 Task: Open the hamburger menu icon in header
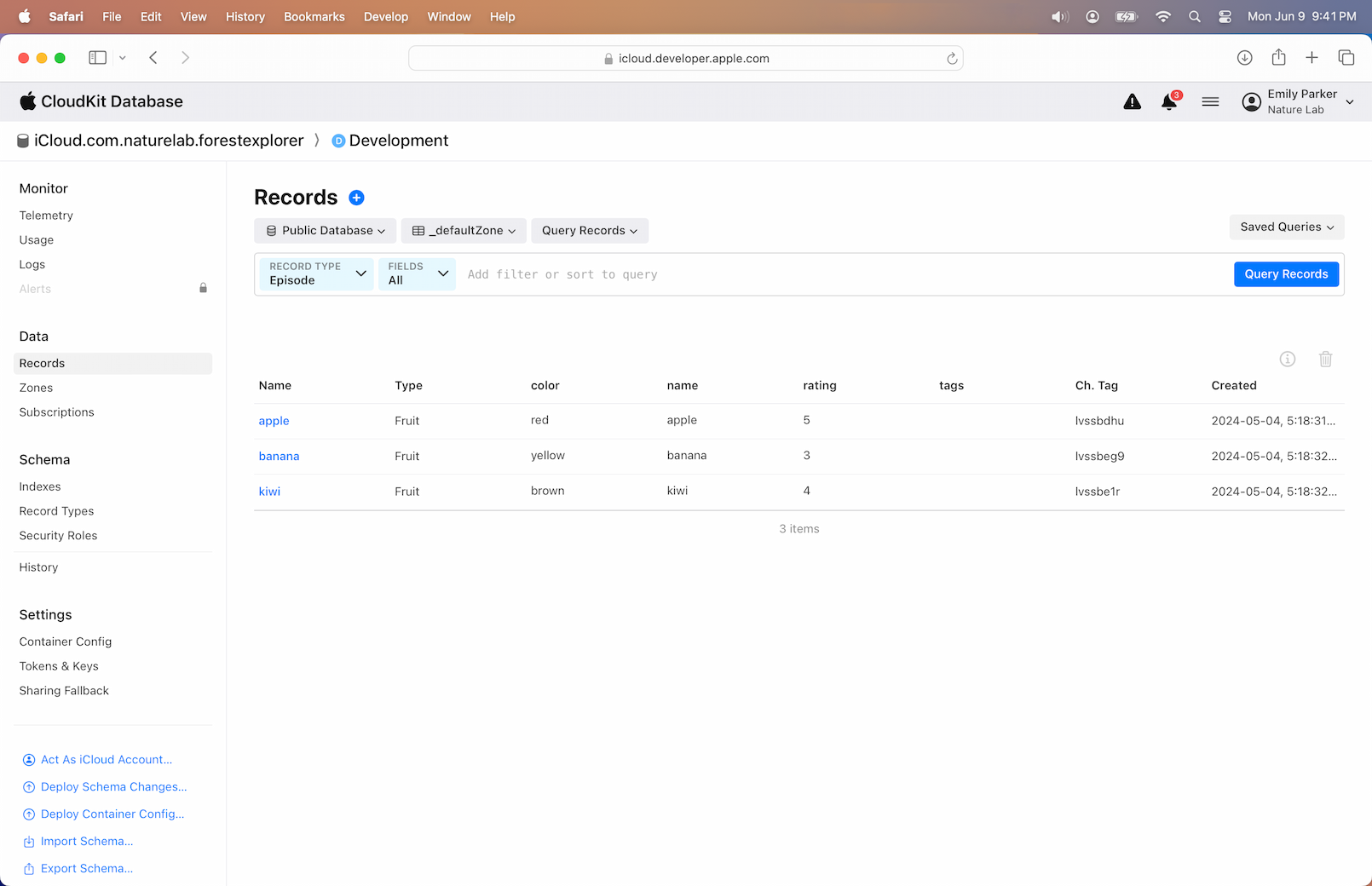1210,102
